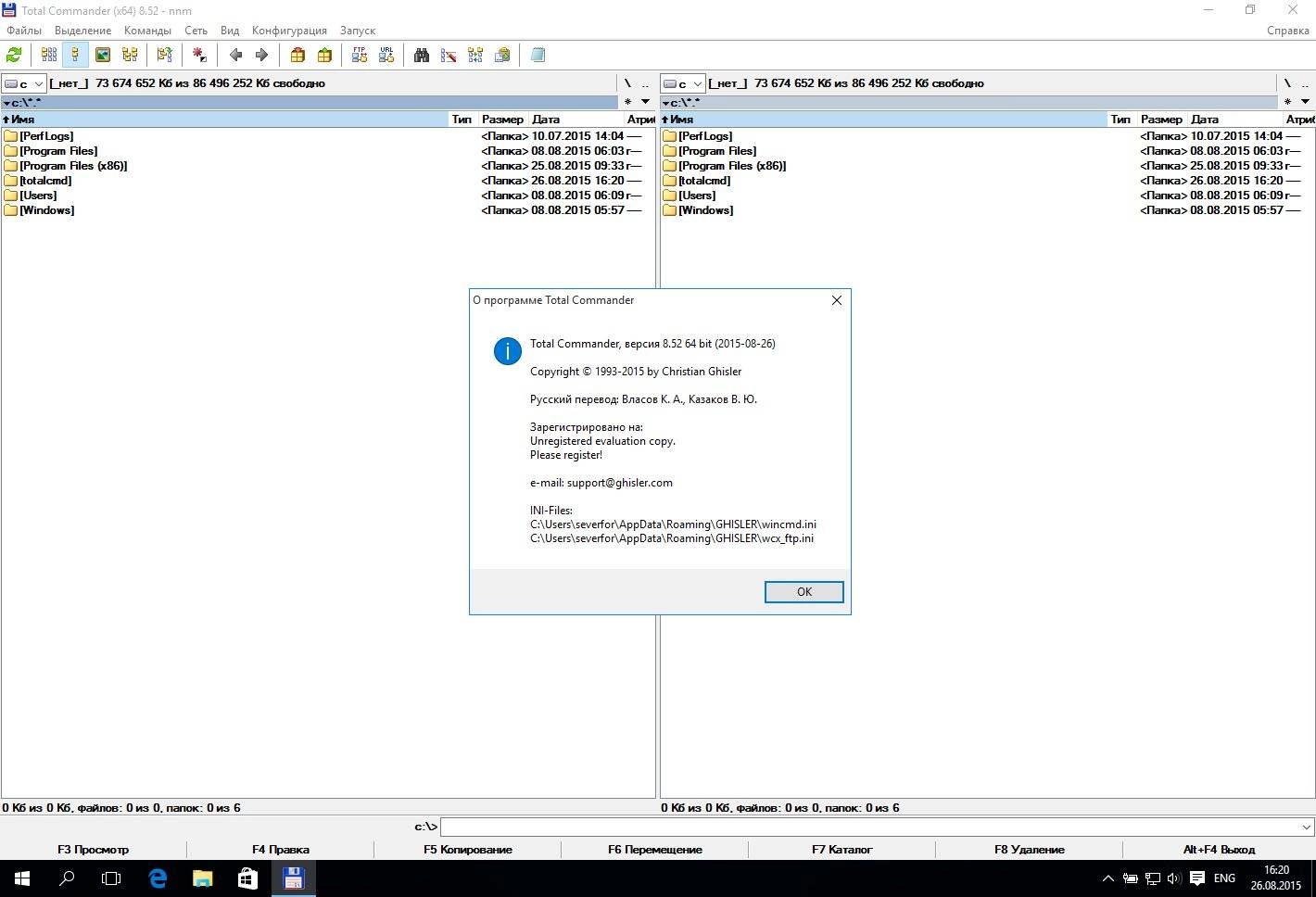Screen dimensions: 1316x897
Task: Click the F4 Правка button
Action: click(x=281, y=849)
